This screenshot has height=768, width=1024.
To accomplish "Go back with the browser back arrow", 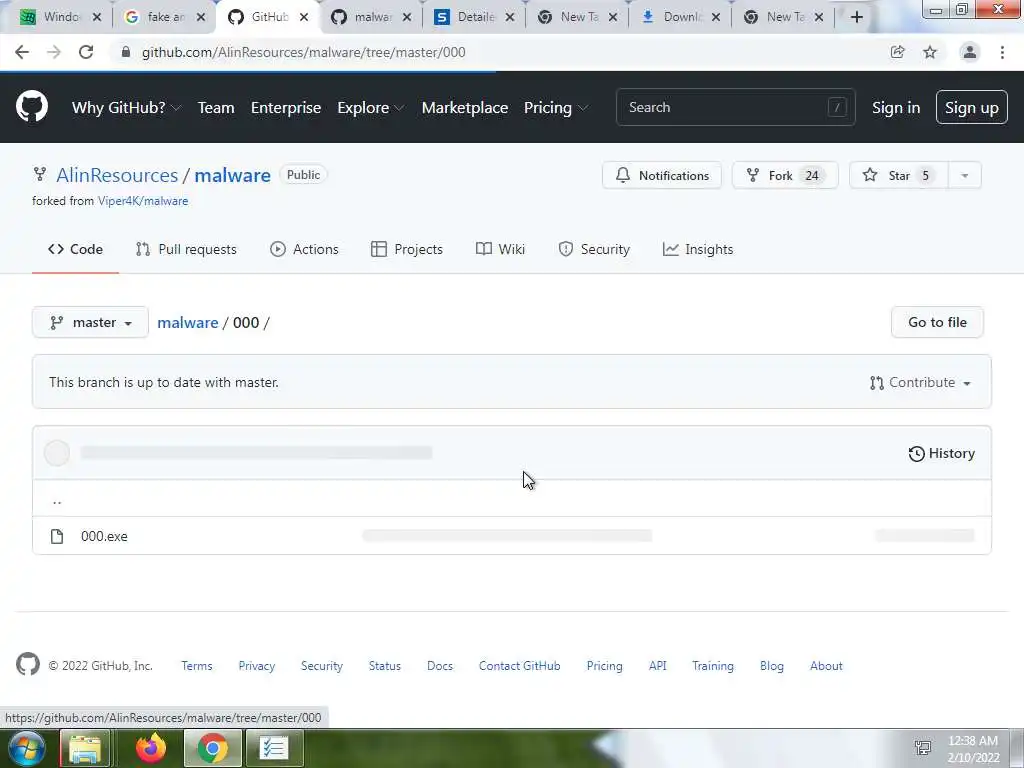I will click(22, 52).
